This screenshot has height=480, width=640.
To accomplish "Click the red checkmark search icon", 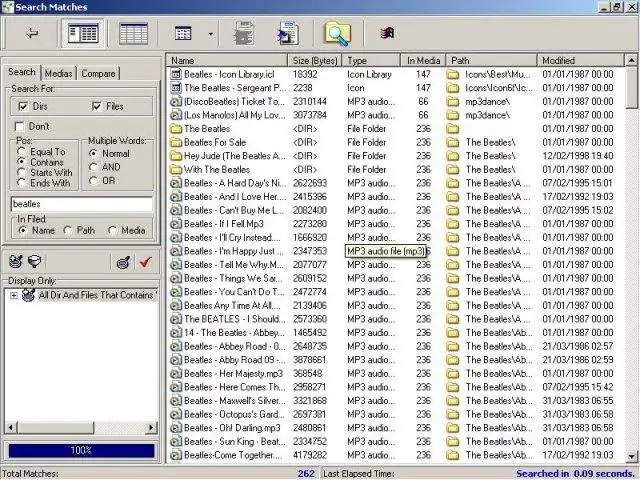I will [x=145, y=262].
